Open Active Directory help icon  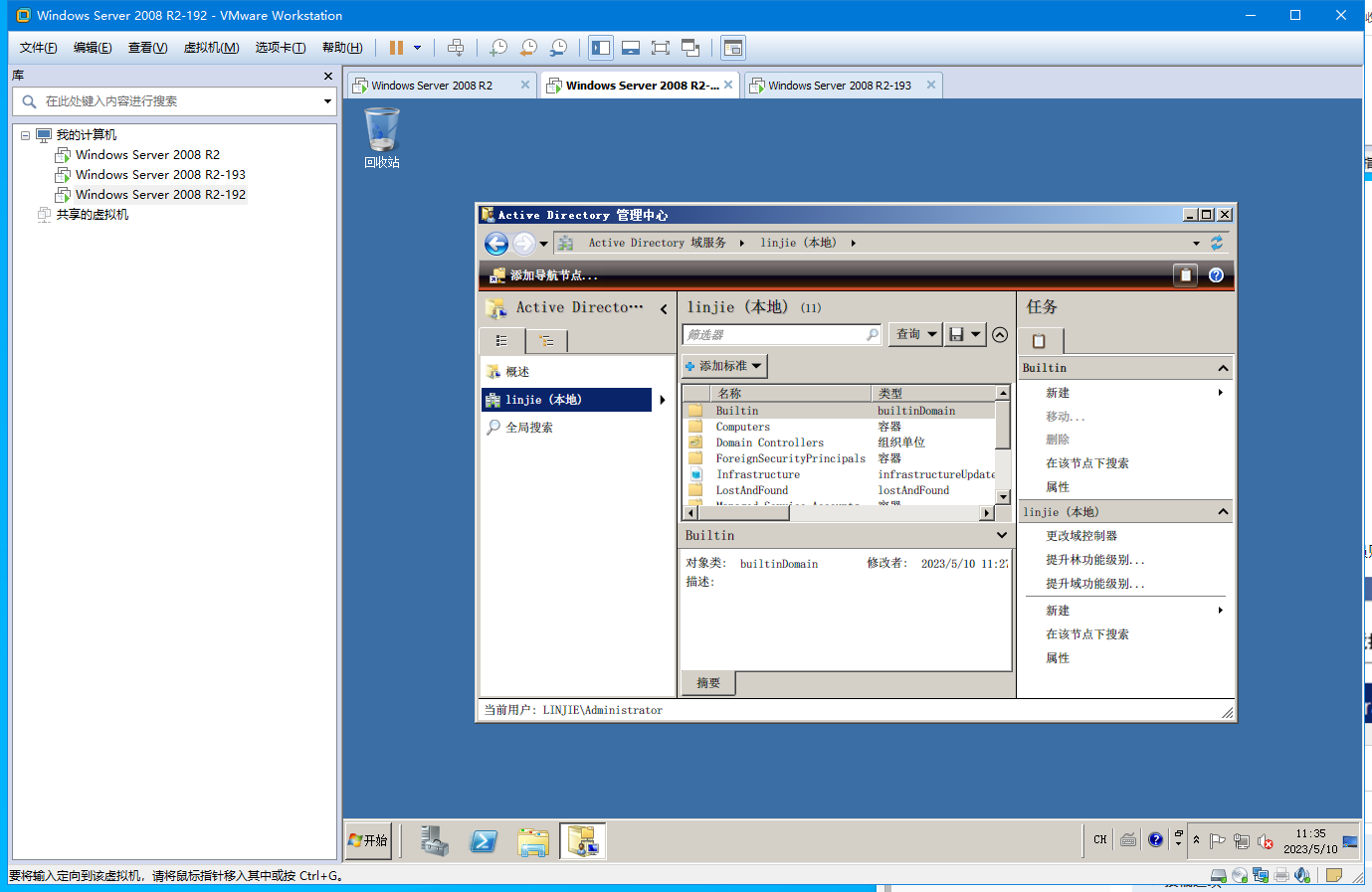[x=1216, y=275]
